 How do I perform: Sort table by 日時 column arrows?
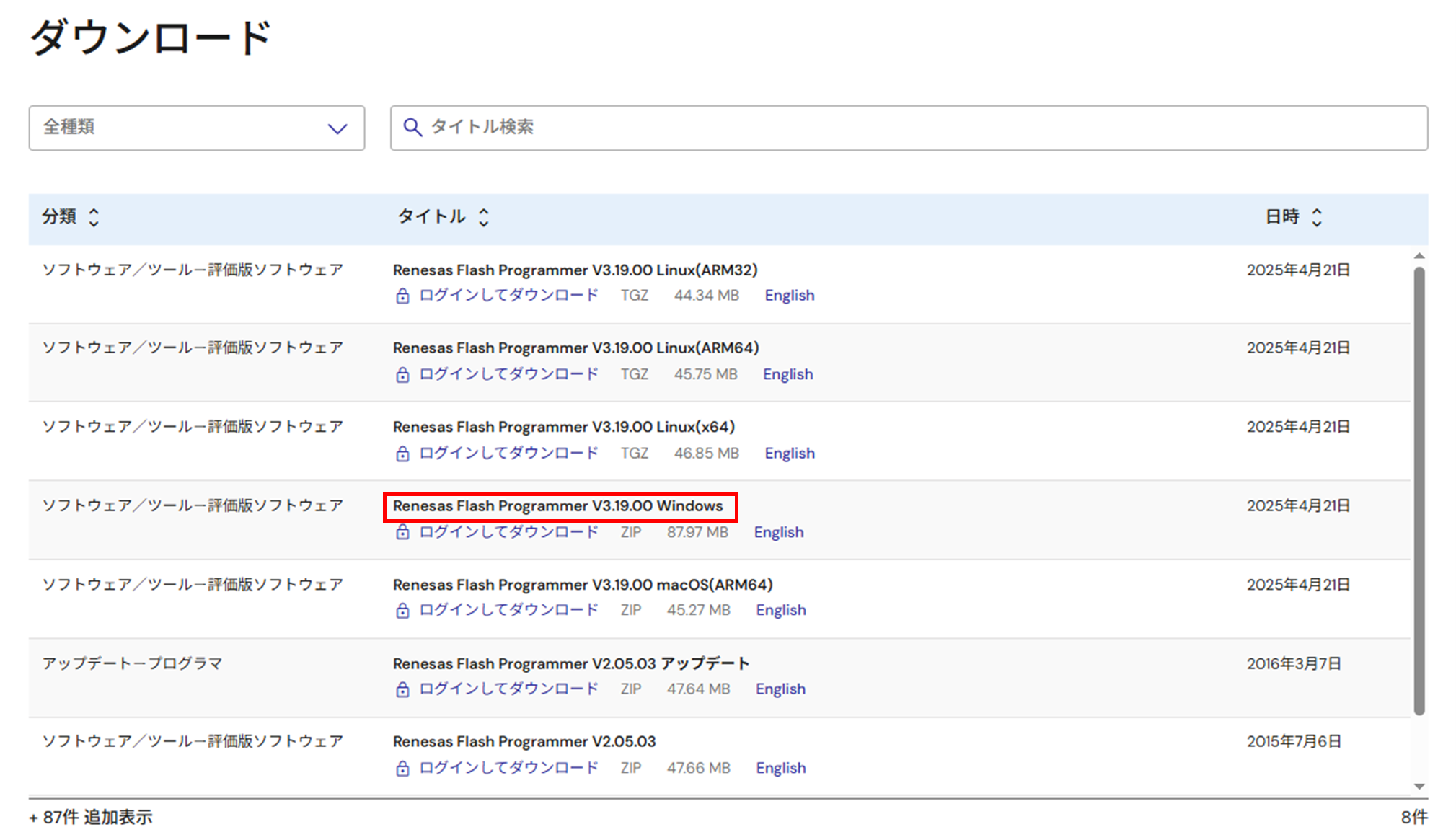coord(1317,217)
